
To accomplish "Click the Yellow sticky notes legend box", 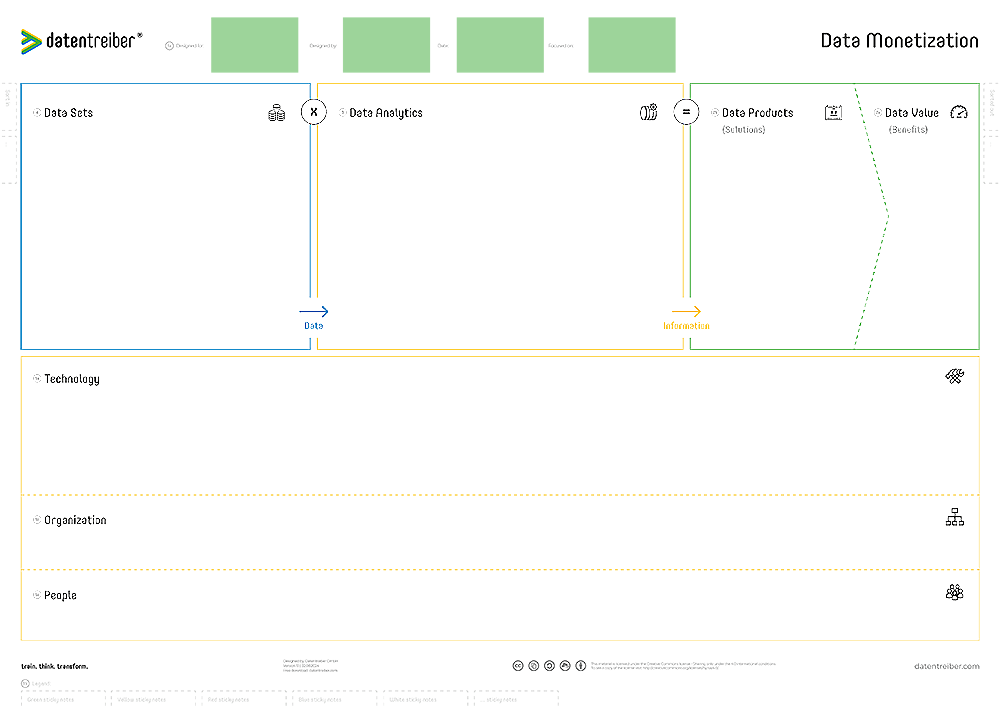I will pos(154,699).
